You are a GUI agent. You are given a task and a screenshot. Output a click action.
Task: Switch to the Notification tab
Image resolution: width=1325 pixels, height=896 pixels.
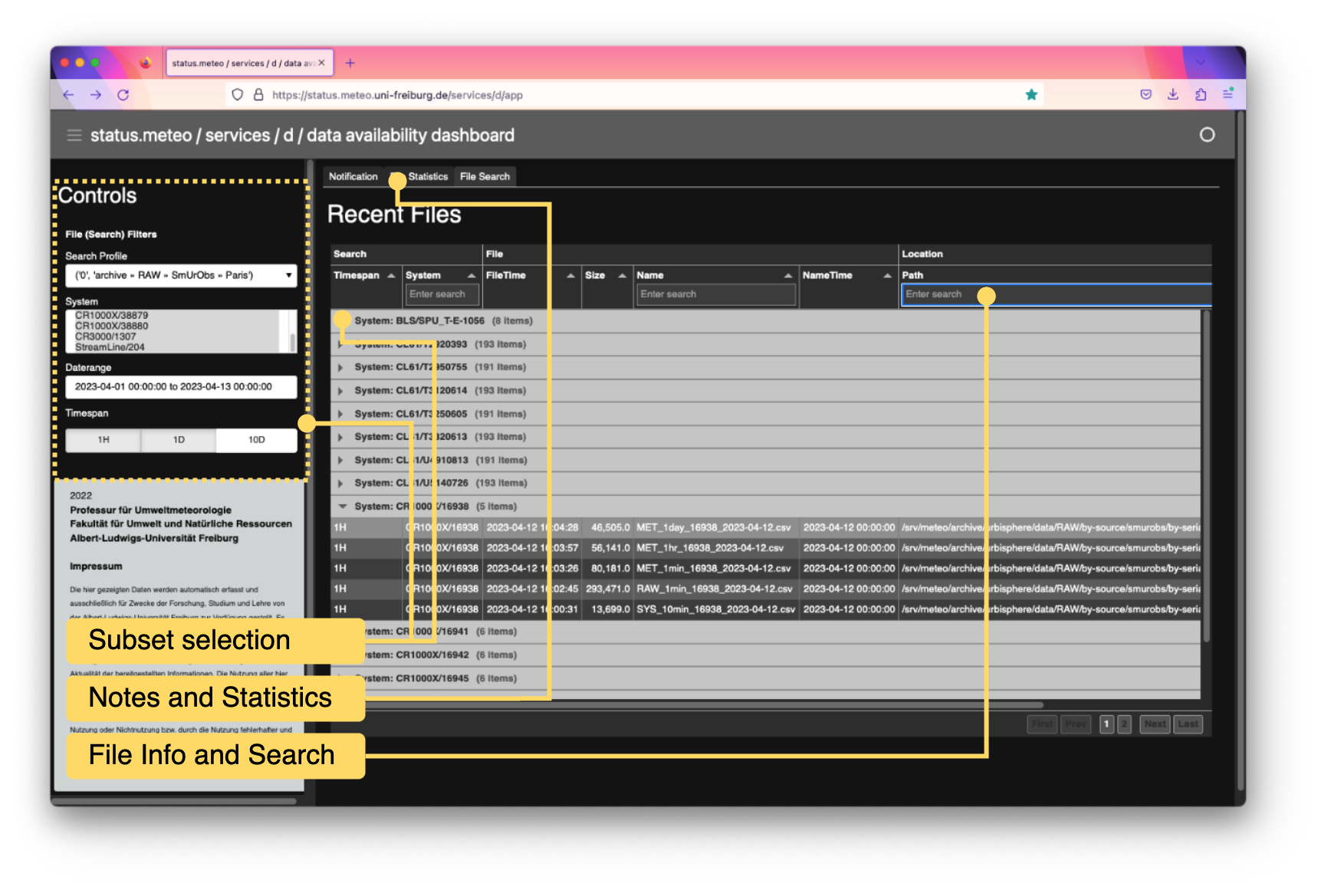pos(353,177)
